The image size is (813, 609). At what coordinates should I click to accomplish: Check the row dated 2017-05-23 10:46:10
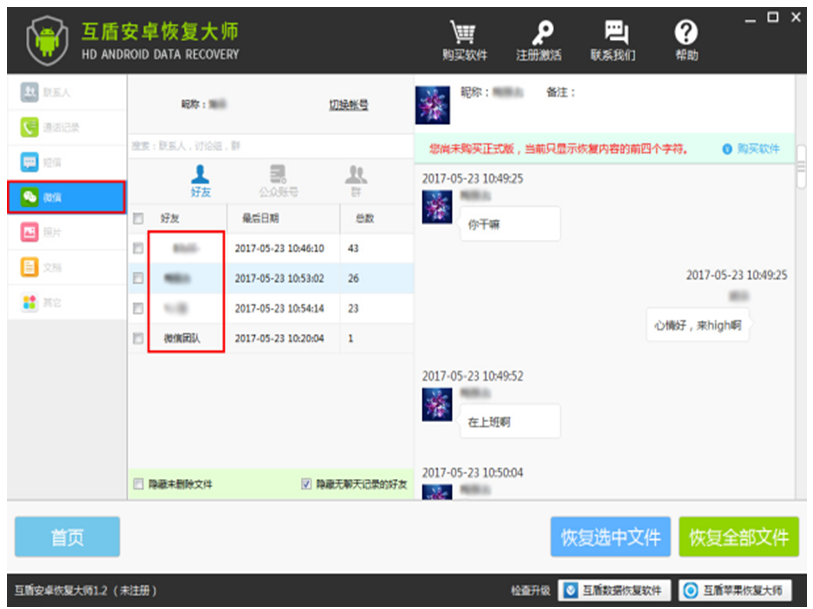(x=138, y=248)
